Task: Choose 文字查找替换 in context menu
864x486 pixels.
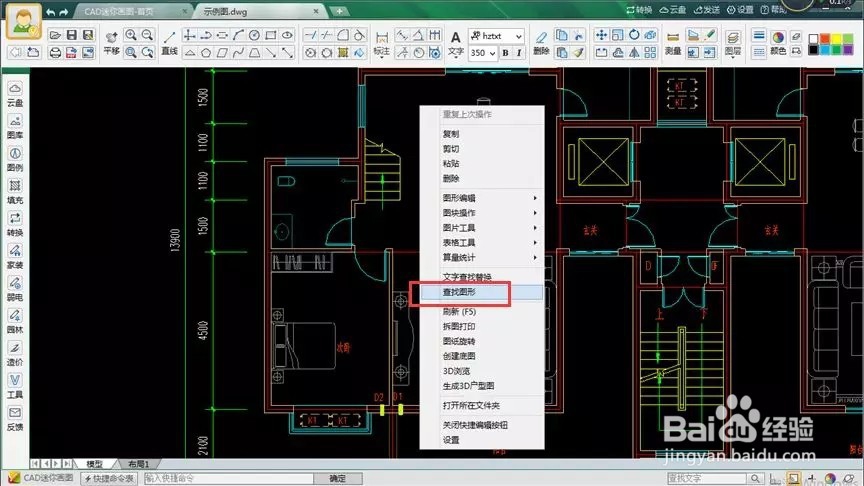Action: [482, 277]
